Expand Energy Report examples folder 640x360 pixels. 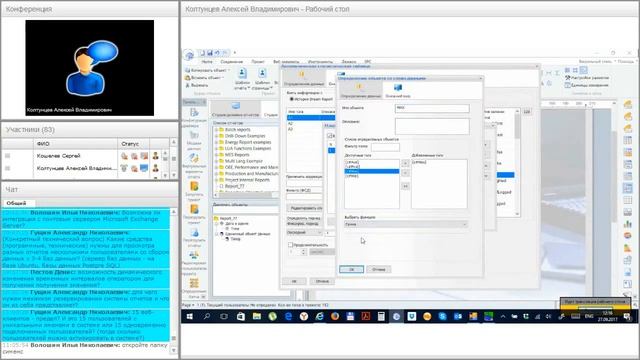tap(217, 142)
